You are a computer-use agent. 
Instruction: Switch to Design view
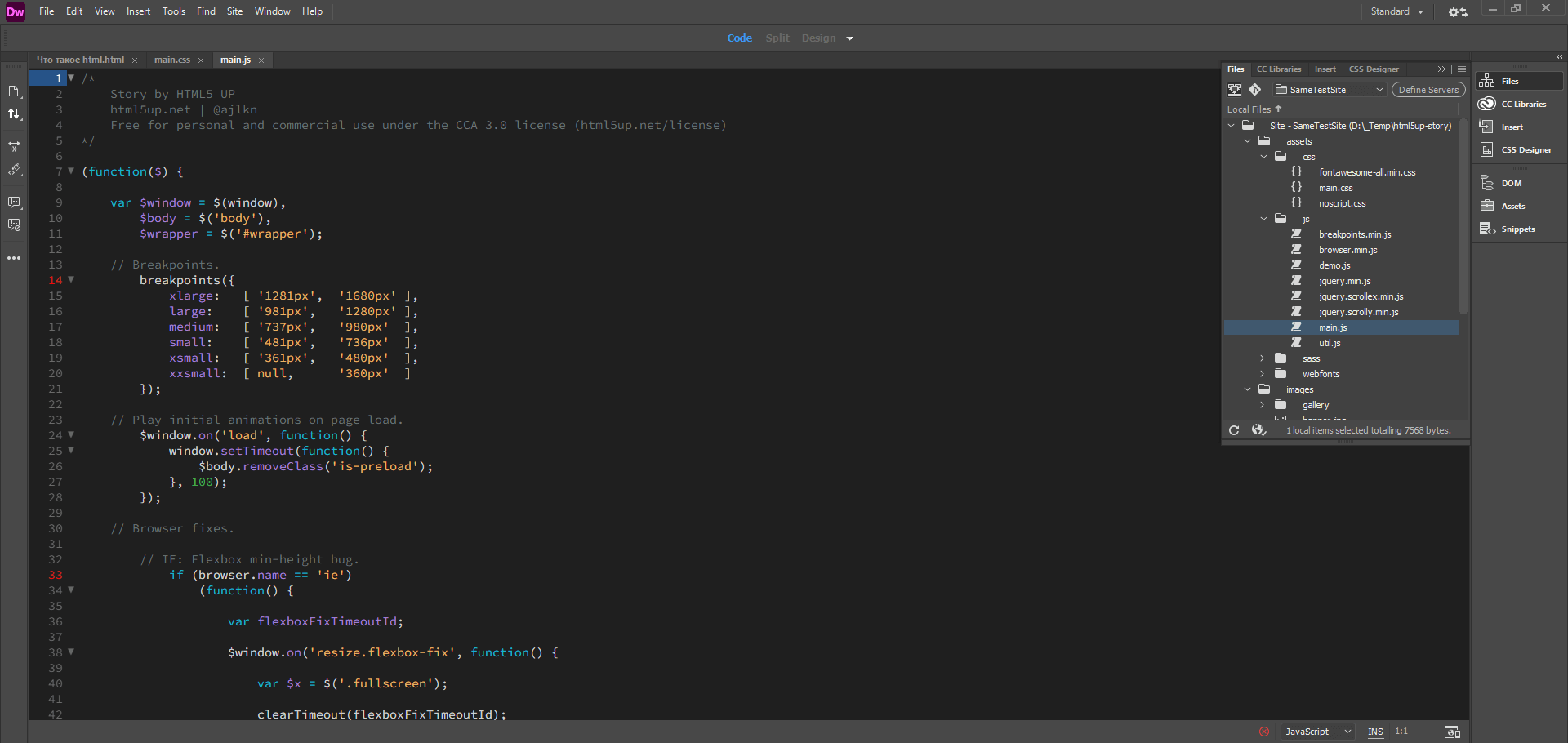pos(818,38)
